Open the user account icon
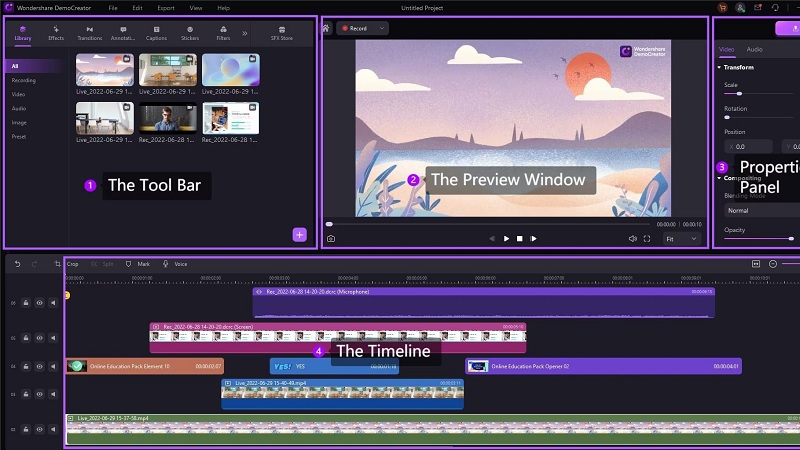This screenshot has height=450, width=800. pyautogui.click(x=740, y=8)
